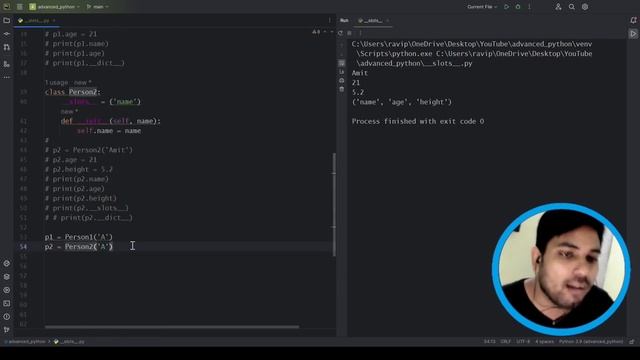Close the __slots__.py editor tab
Viewport: 640px width, 360px height.
click(54, 20)
